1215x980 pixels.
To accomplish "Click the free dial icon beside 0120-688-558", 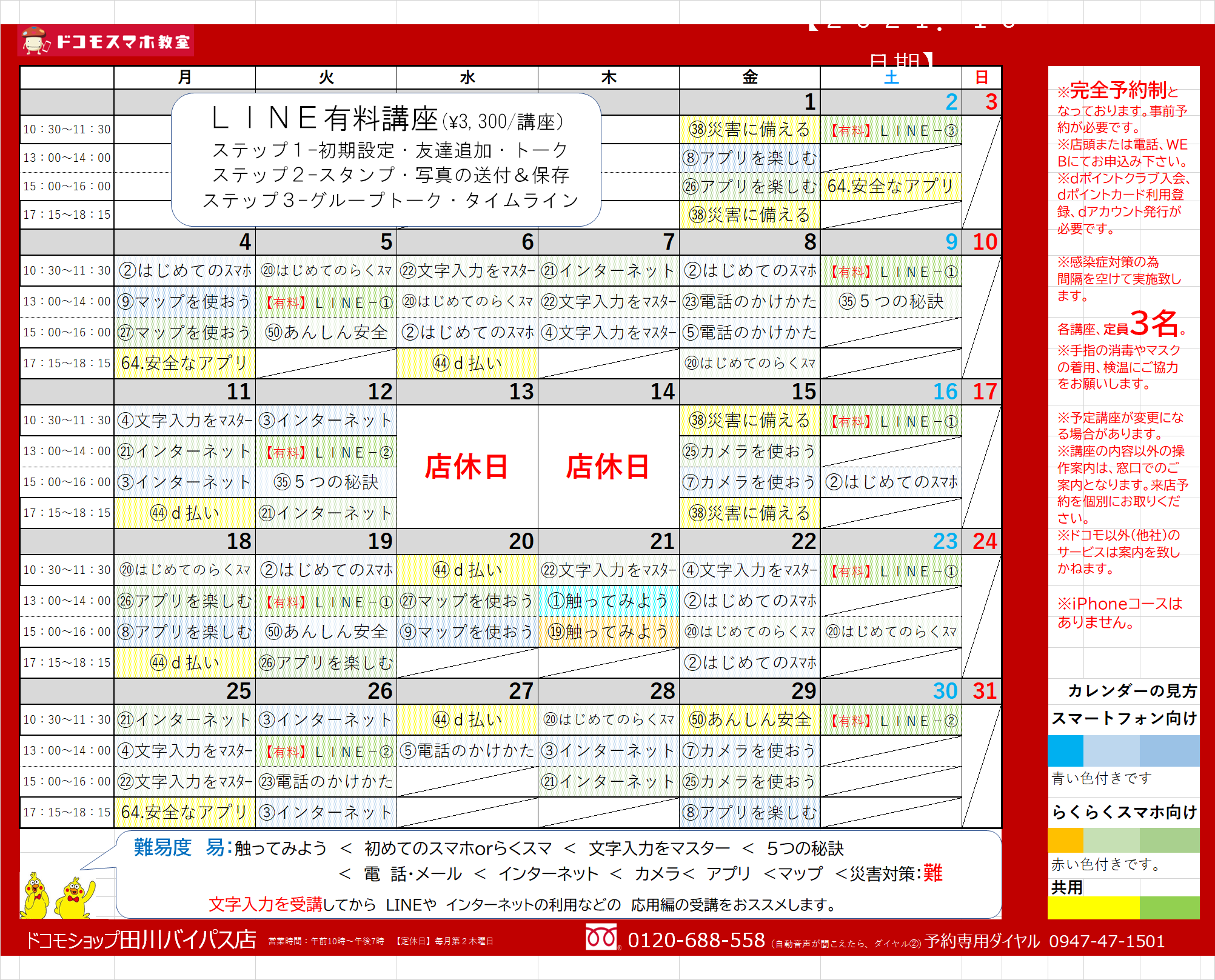I will pos(601,938).
